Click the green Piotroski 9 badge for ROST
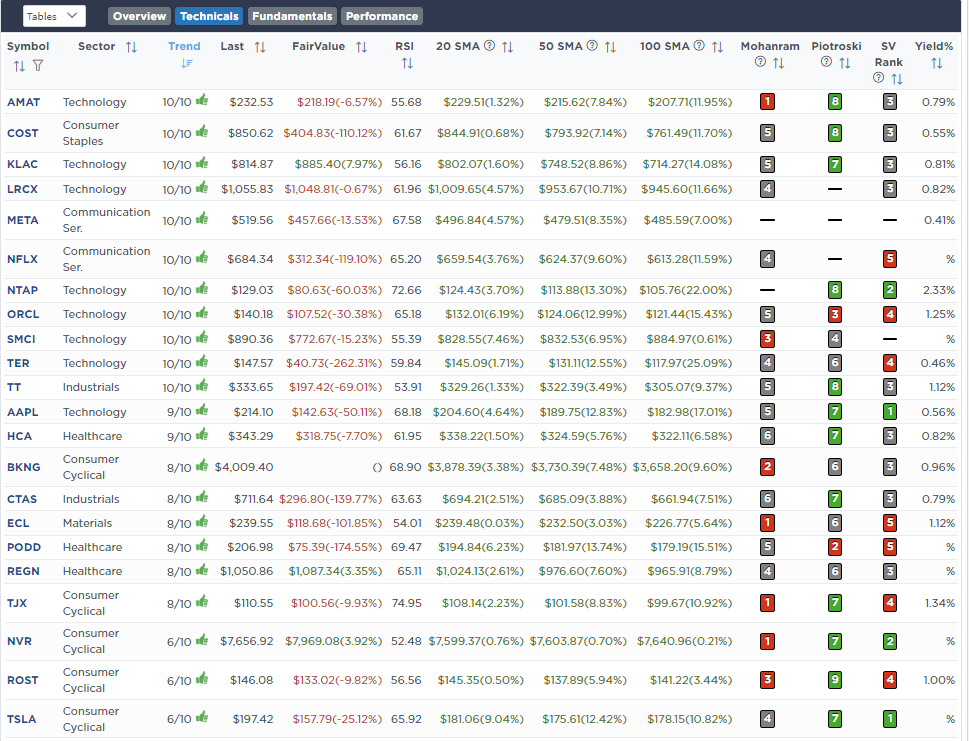The width and height of the screenshot is (969, 741). coord(834,680)
